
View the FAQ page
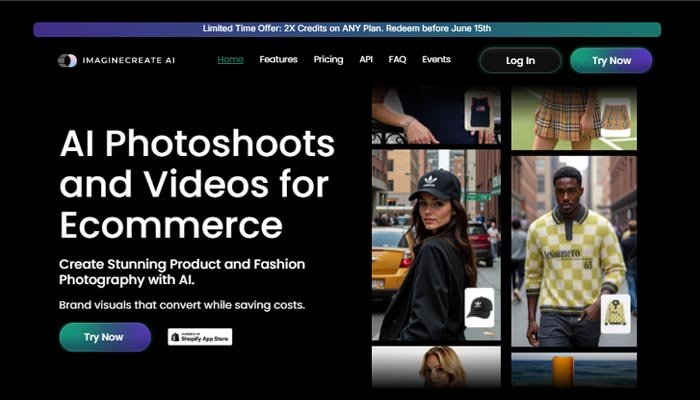(x=397, y=60)
